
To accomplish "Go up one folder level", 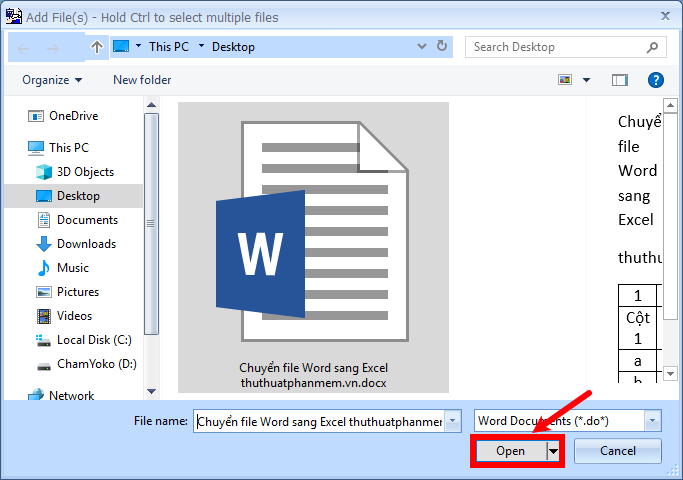I will point(97,47).
